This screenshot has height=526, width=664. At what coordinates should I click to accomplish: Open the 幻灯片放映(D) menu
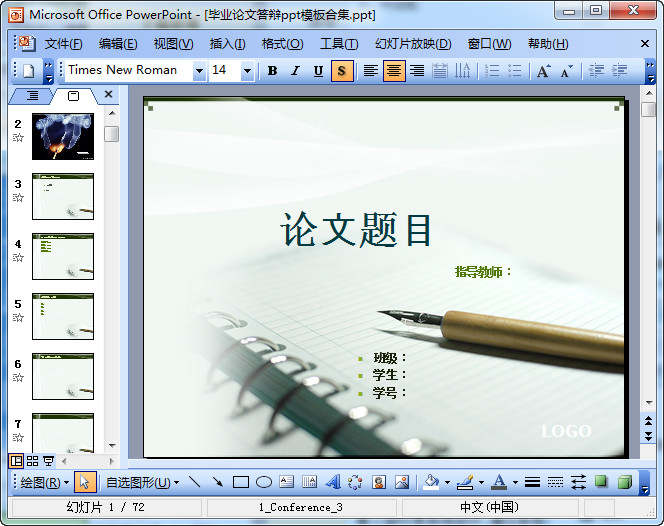(x=413, y=44)
